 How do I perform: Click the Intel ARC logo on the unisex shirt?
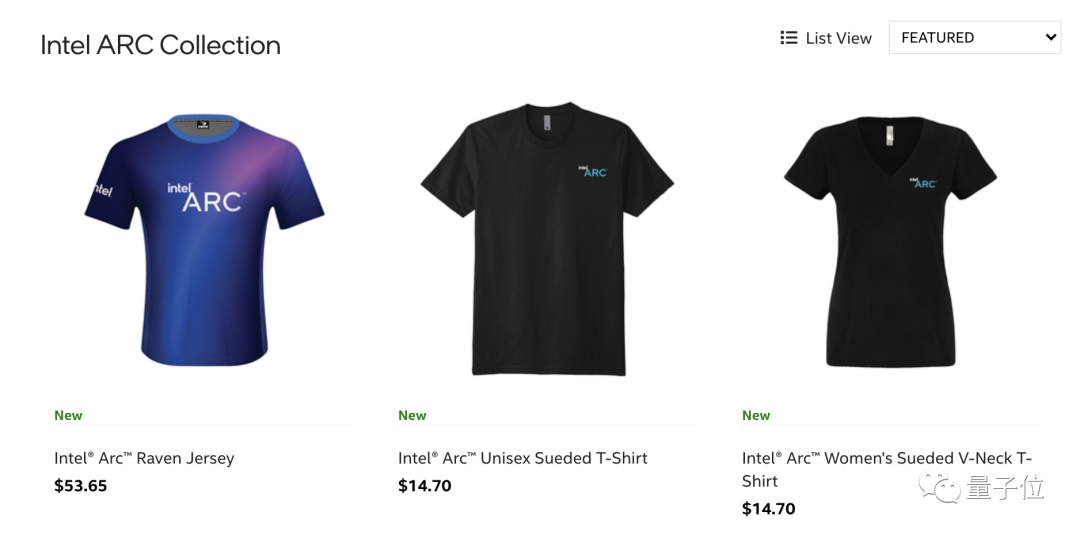point(592,171)
